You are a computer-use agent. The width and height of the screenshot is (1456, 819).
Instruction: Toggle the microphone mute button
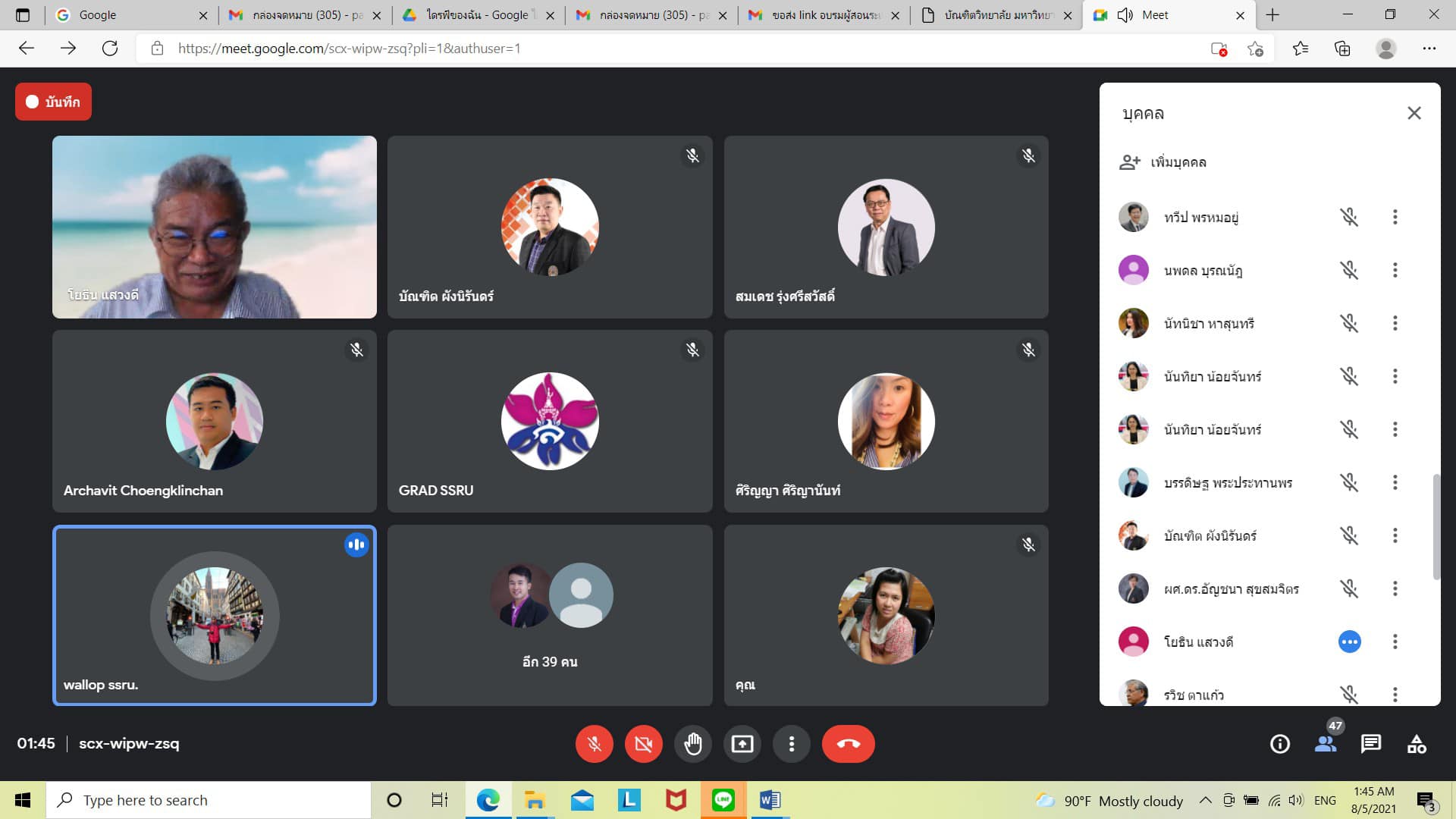[x=594, y=744]
